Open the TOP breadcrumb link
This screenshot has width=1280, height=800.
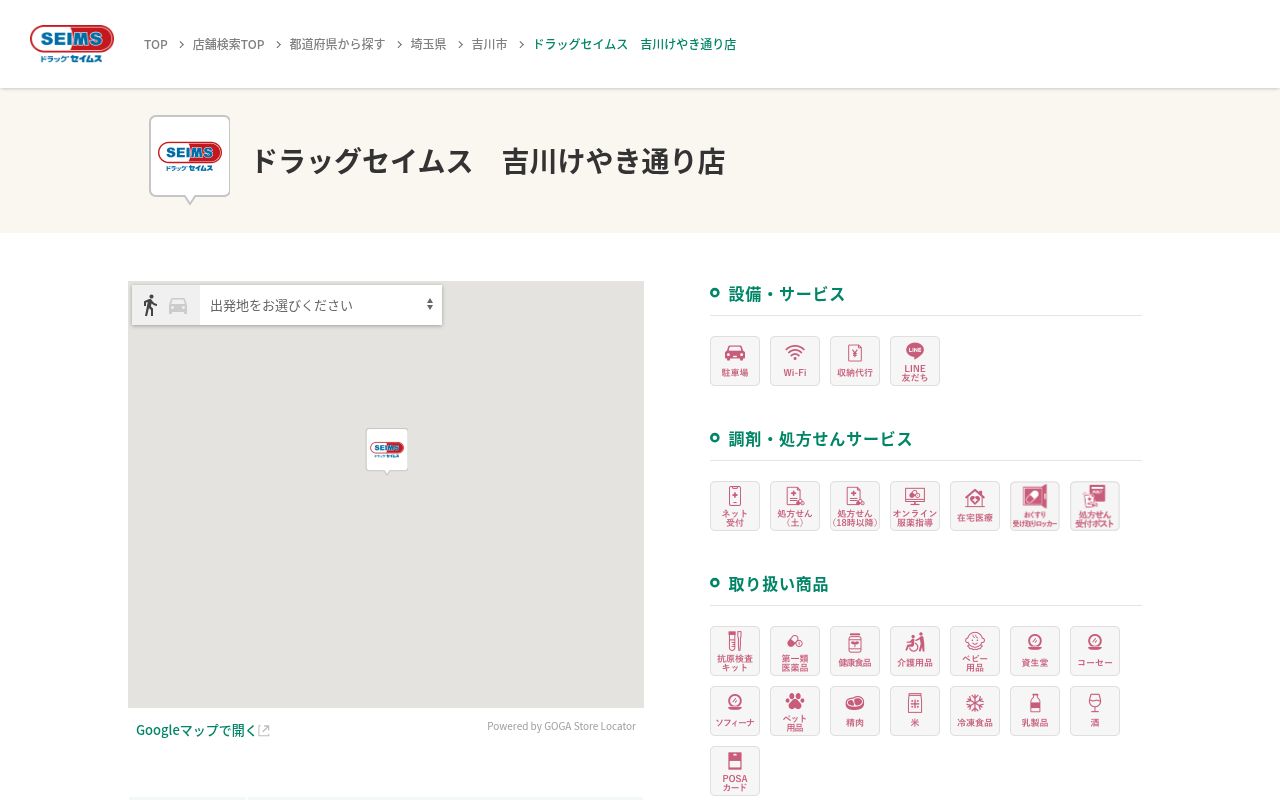click(x=156, y=44)
